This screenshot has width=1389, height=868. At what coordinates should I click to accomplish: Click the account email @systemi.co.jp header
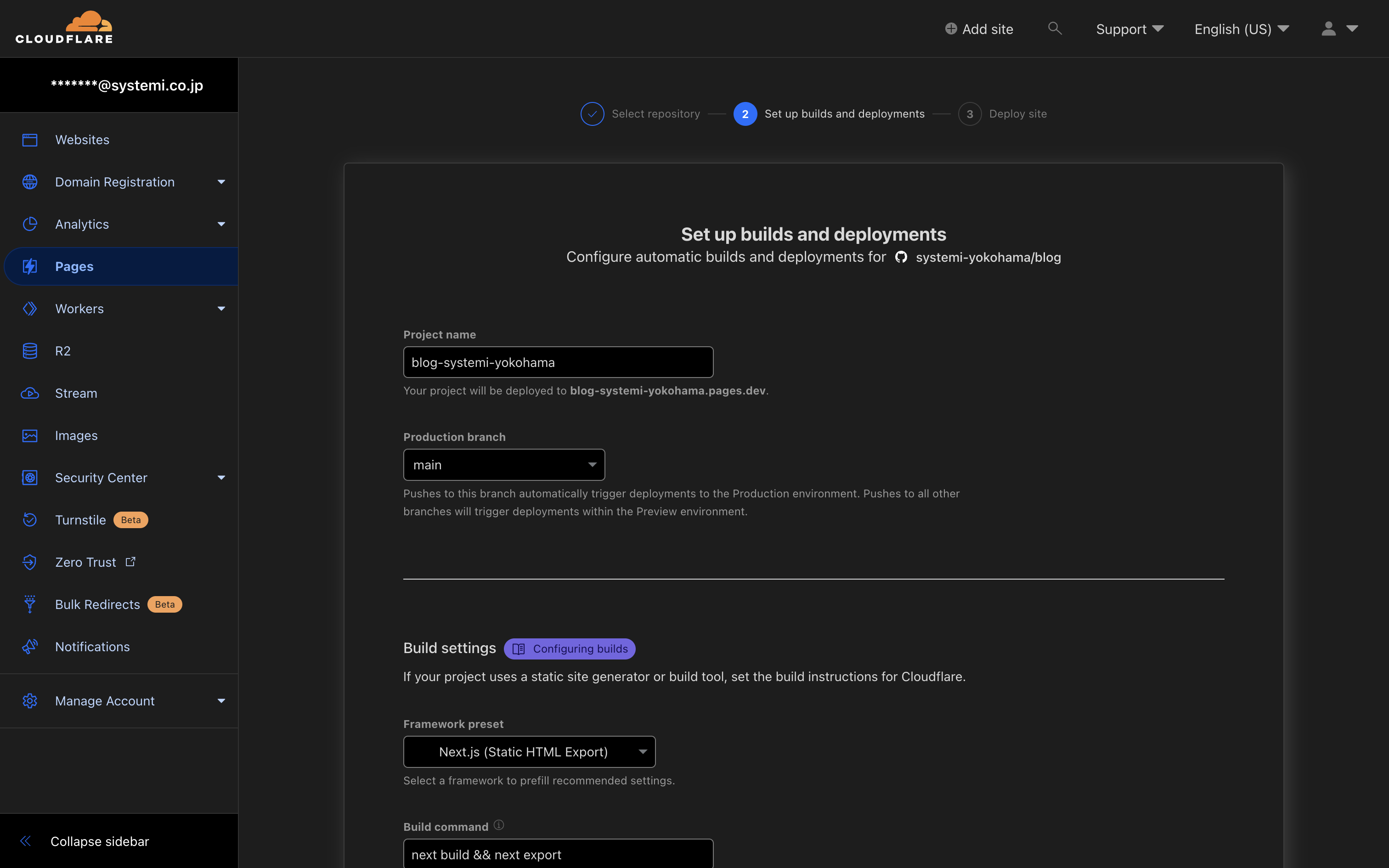click(x=127, y=85)
